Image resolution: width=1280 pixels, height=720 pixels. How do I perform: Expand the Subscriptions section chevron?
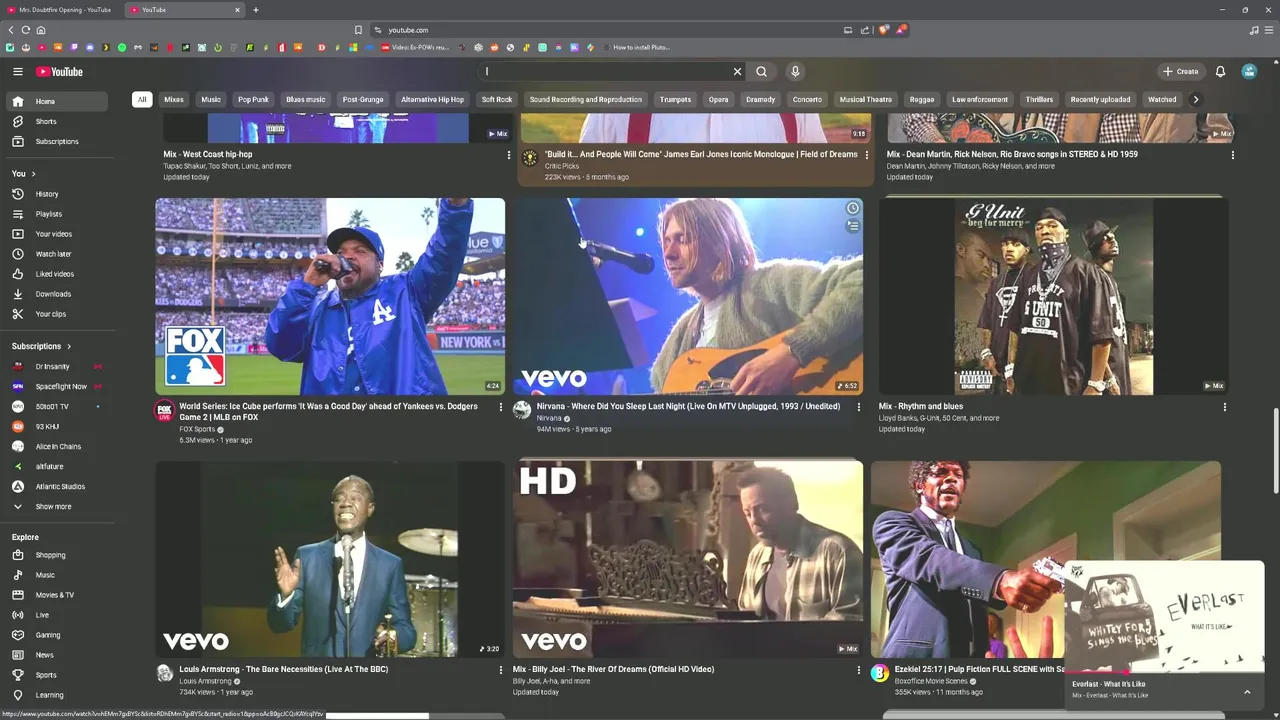pyautogui.click(x=68, y=346)
